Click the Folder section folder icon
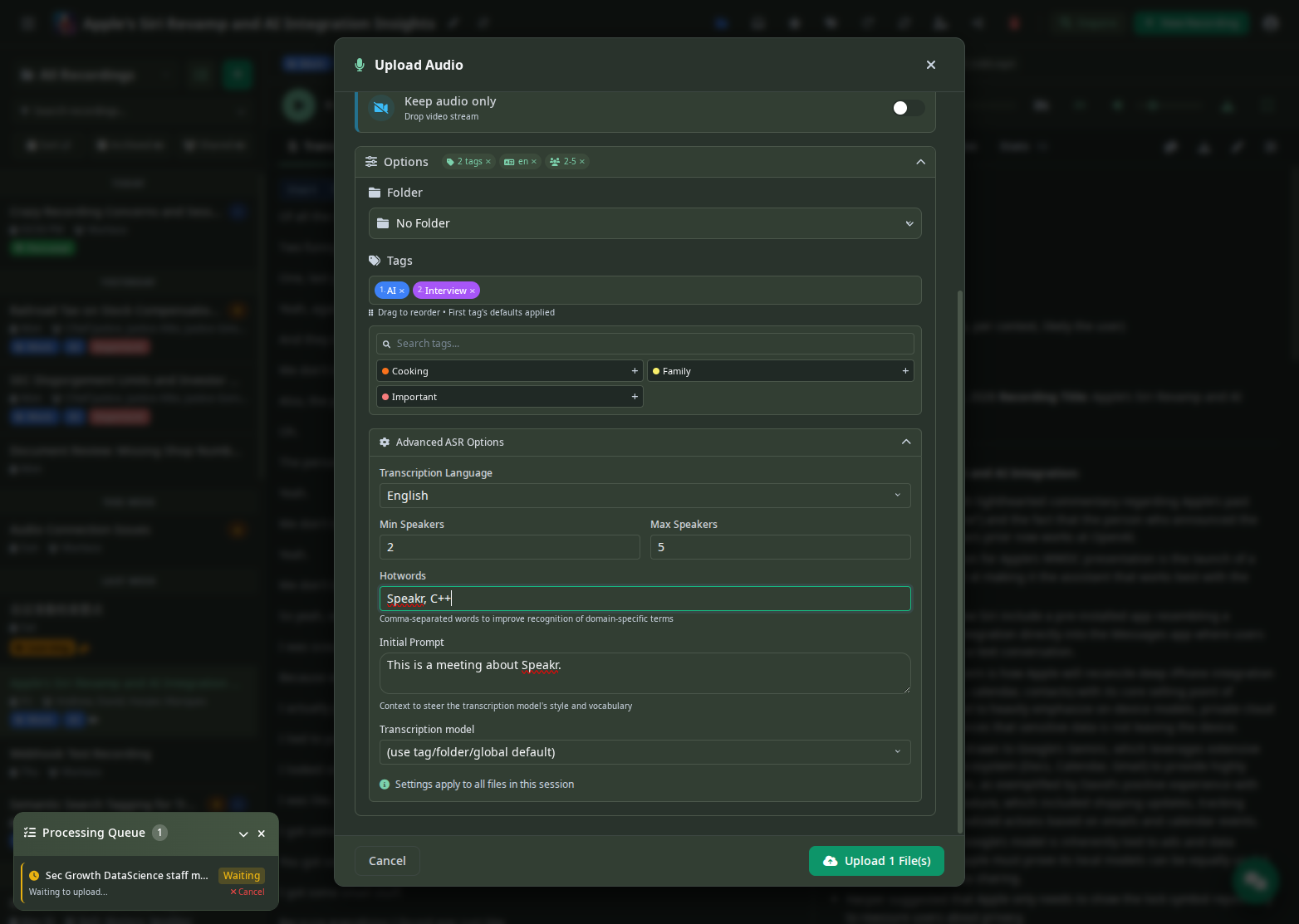This screenshot has width=1299, height=924. click(375, 193)
